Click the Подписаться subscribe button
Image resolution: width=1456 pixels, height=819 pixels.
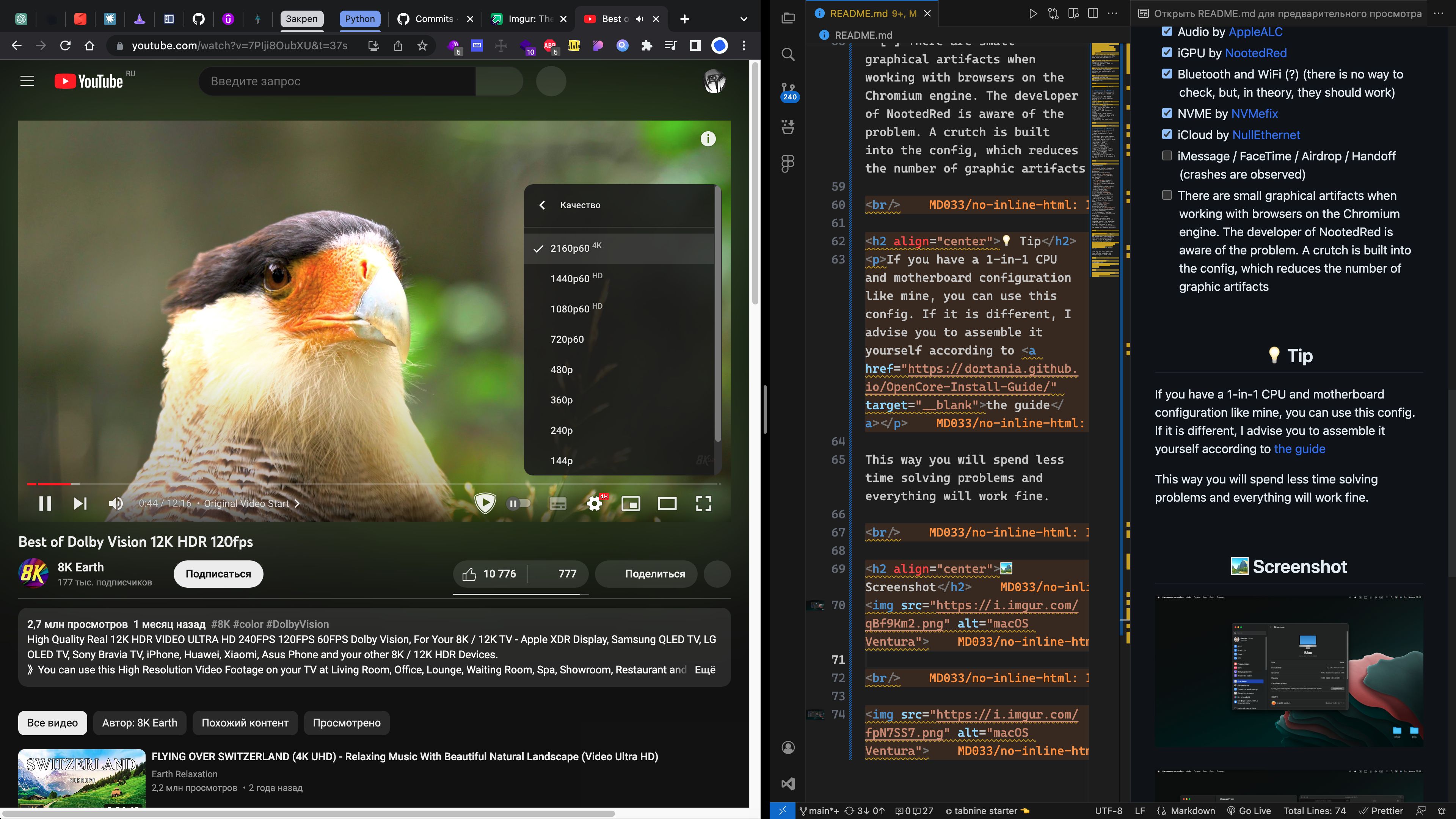[218, 574]
